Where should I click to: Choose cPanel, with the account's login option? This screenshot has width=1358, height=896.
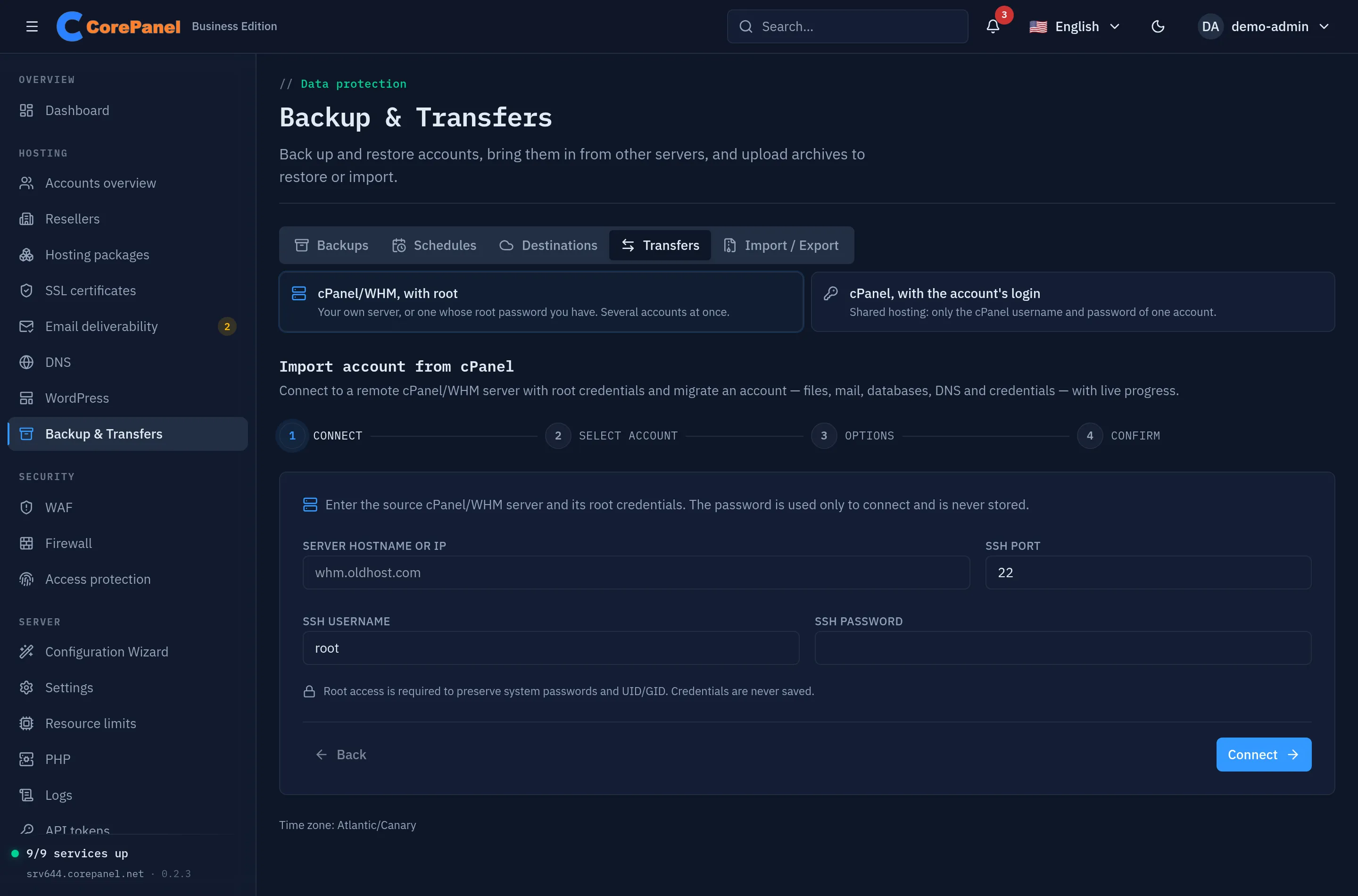coord(1073,302)
